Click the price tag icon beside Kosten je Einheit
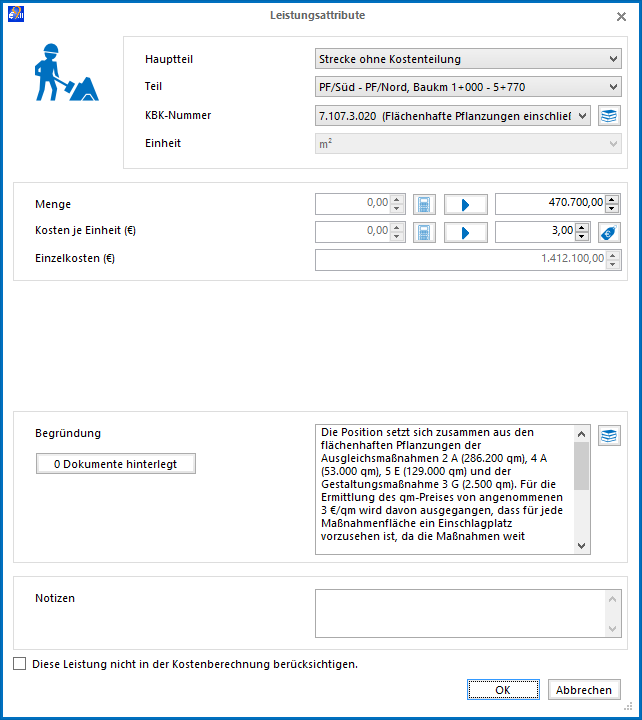 [609, 232]
